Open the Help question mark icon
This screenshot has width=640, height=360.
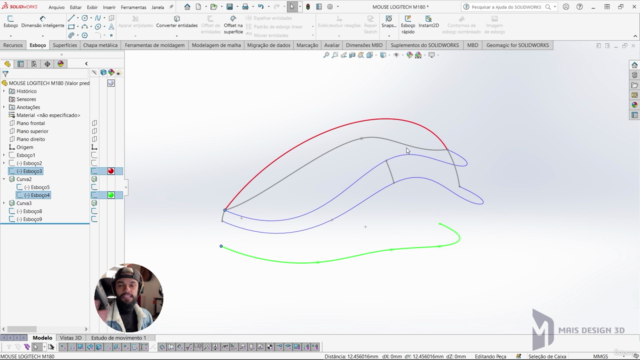[x=579, y=7]
